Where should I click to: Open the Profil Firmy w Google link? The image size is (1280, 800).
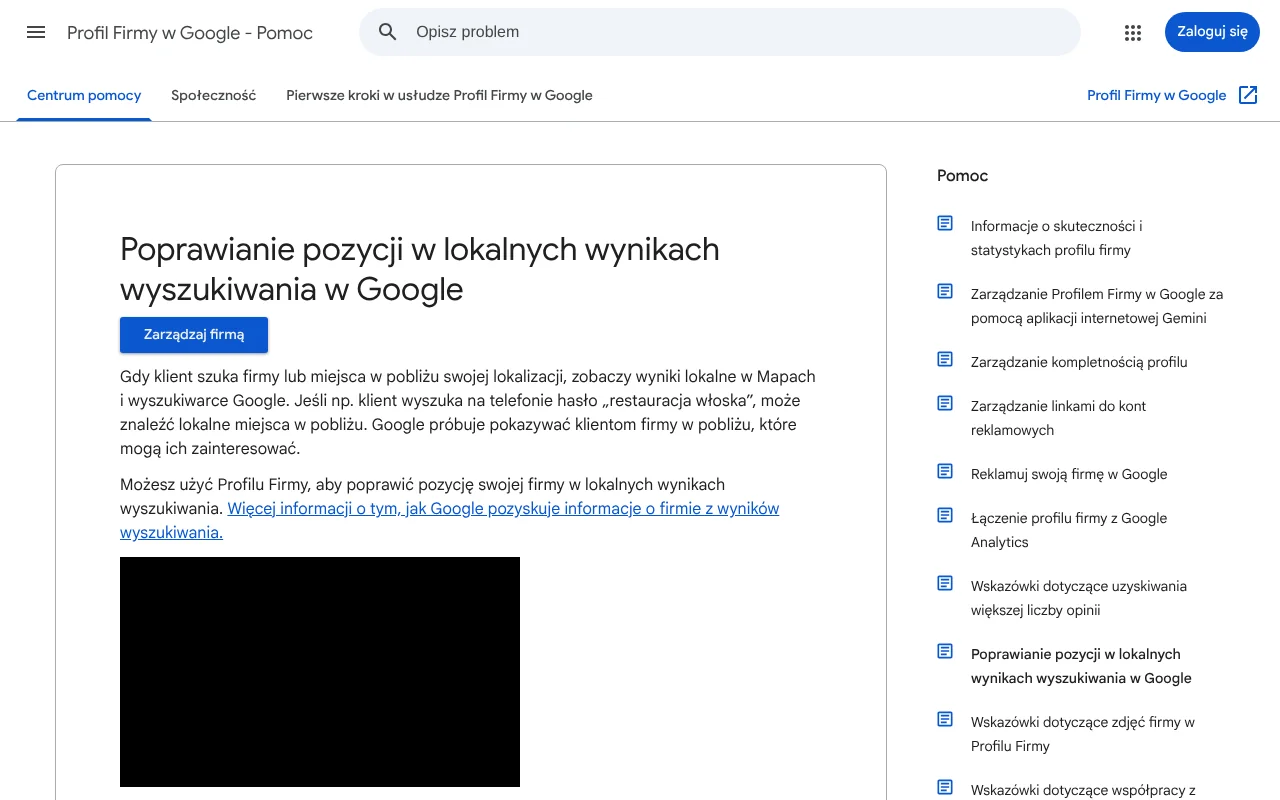click(x=1156, y=96)
